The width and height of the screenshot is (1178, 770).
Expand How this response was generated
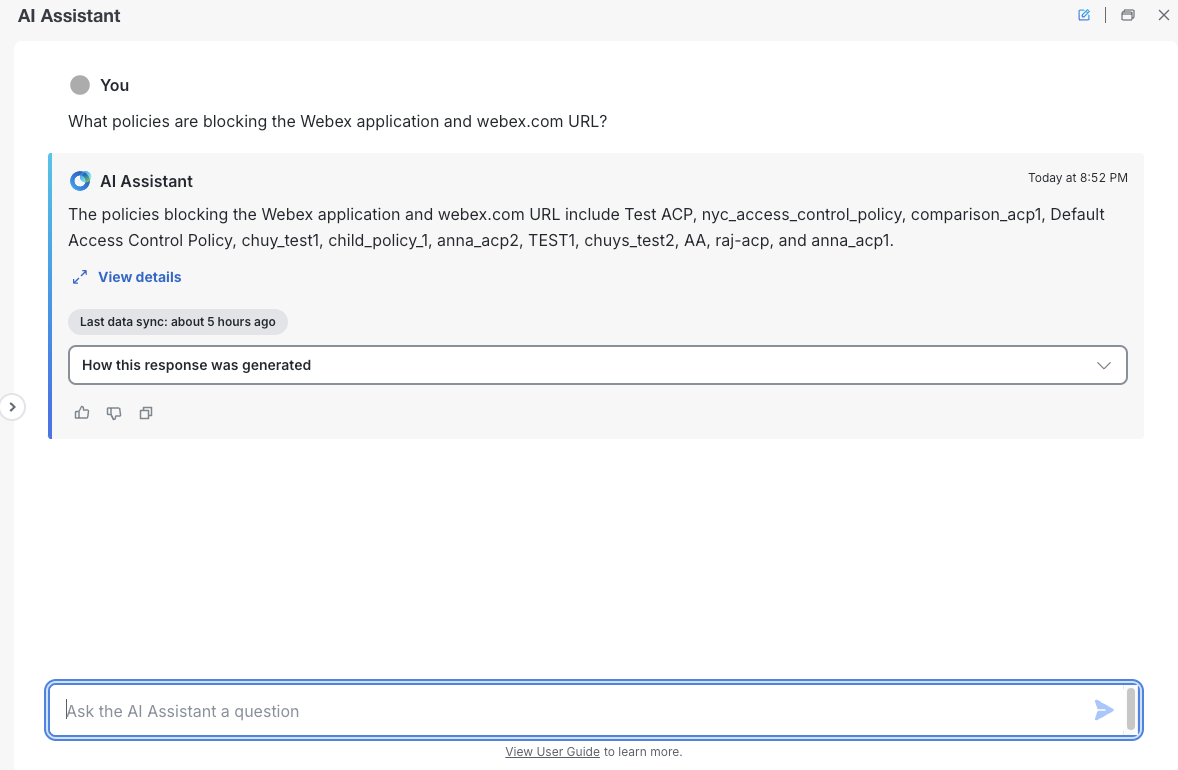pos(196,365)
